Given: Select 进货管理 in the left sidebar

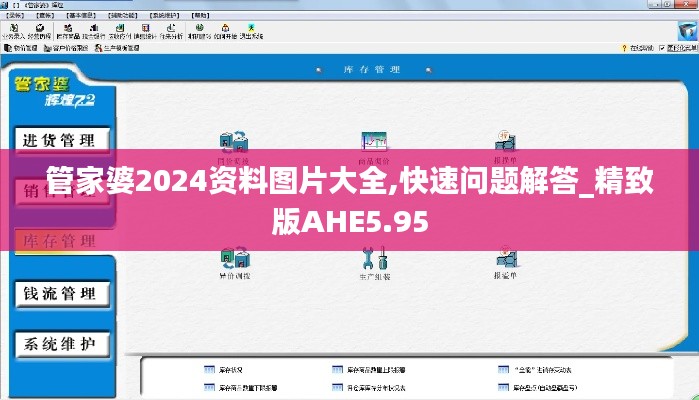Looking at the screenshot, I should [60, 140].
